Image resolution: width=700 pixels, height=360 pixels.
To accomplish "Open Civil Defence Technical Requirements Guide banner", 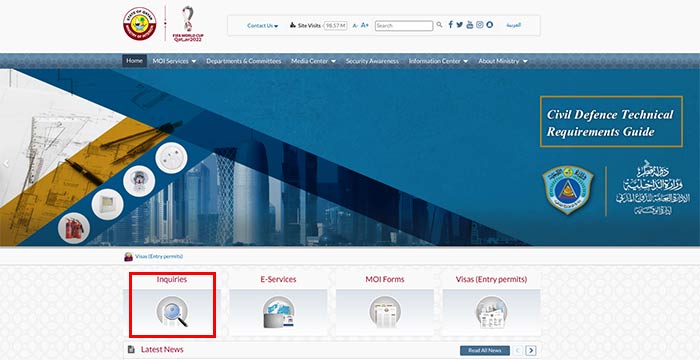I will coord(611,122).
